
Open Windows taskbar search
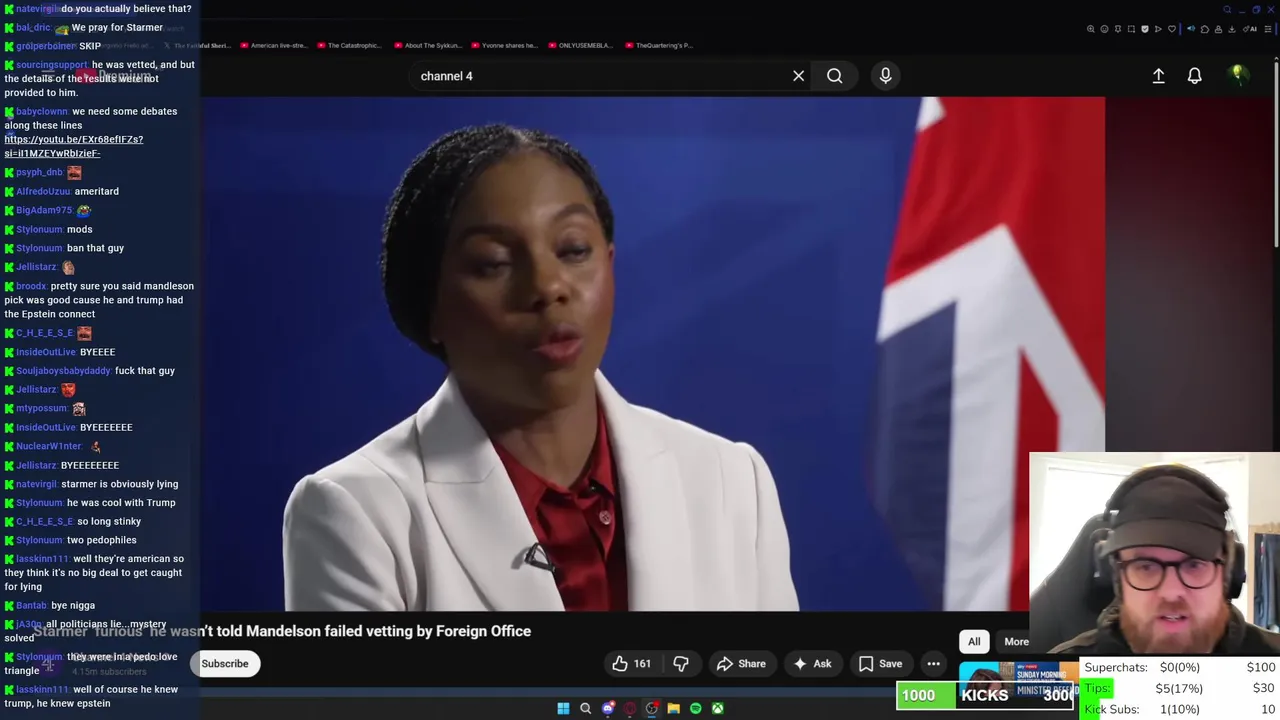(x=585, y=709)
